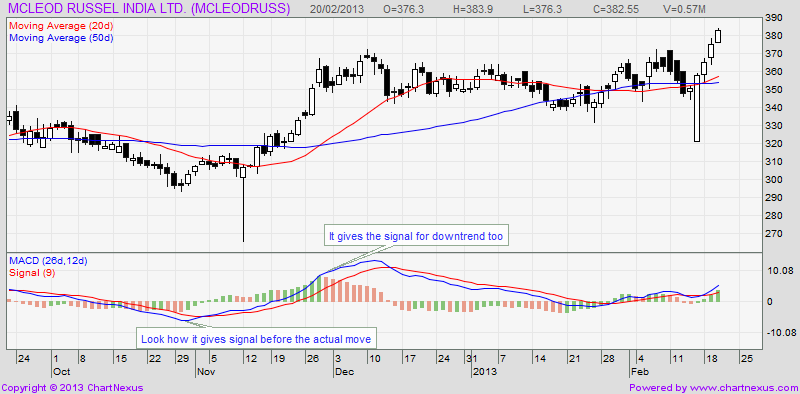Click the 270 price axis label
800x394 pixels.
[x=774, y=234]
